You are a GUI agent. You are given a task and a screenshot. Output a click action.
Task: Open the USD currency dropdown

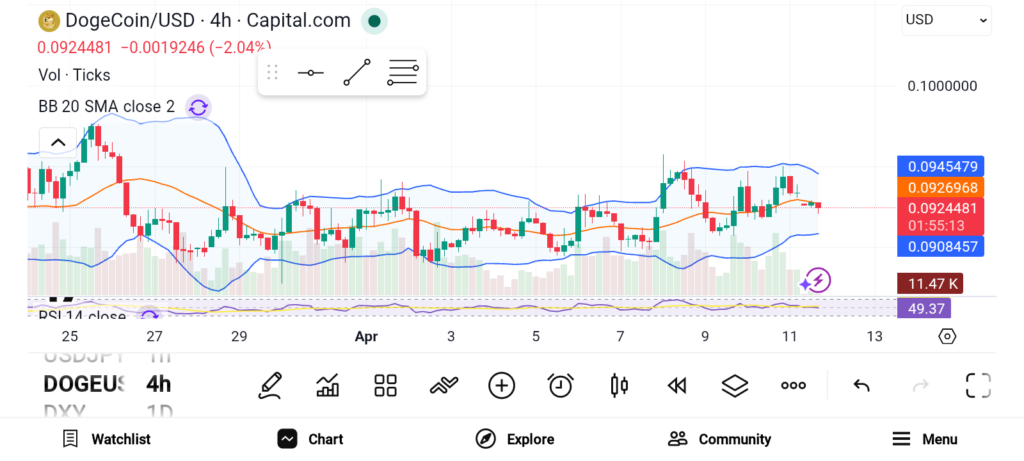click(x=946, y=19)
